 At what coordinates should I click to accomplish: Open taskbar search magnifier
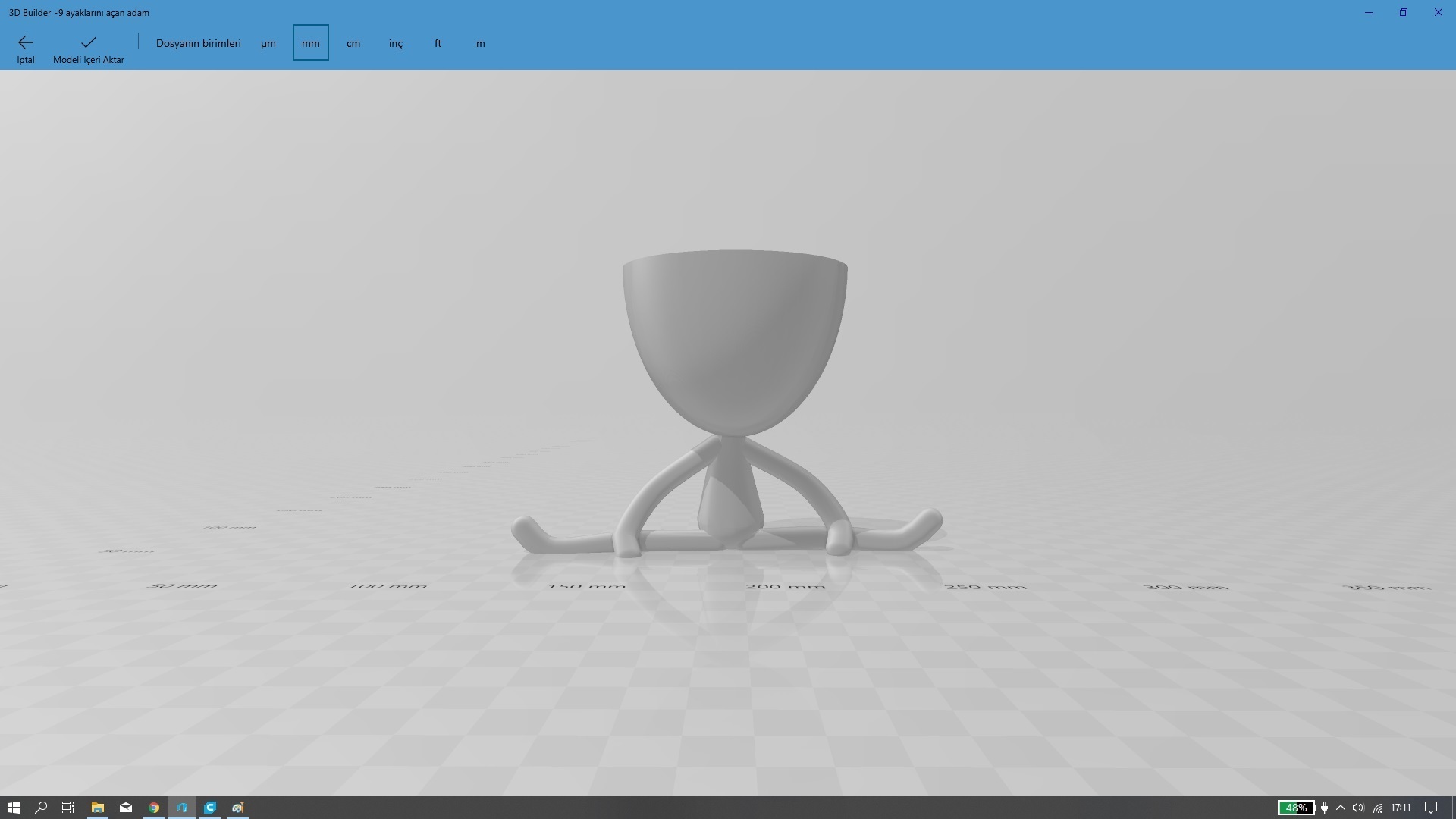click(x=41, y=808)
